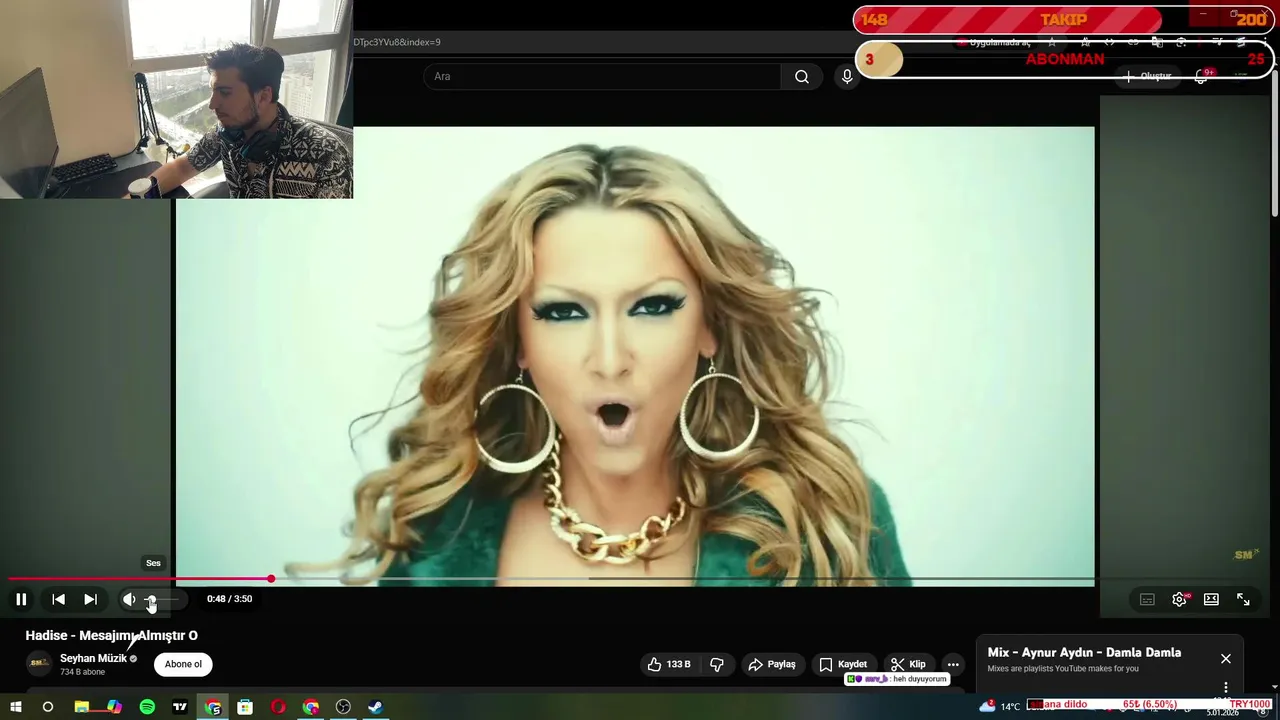
Task: Subscribe with Abone ol button
Action: [183, 664]
